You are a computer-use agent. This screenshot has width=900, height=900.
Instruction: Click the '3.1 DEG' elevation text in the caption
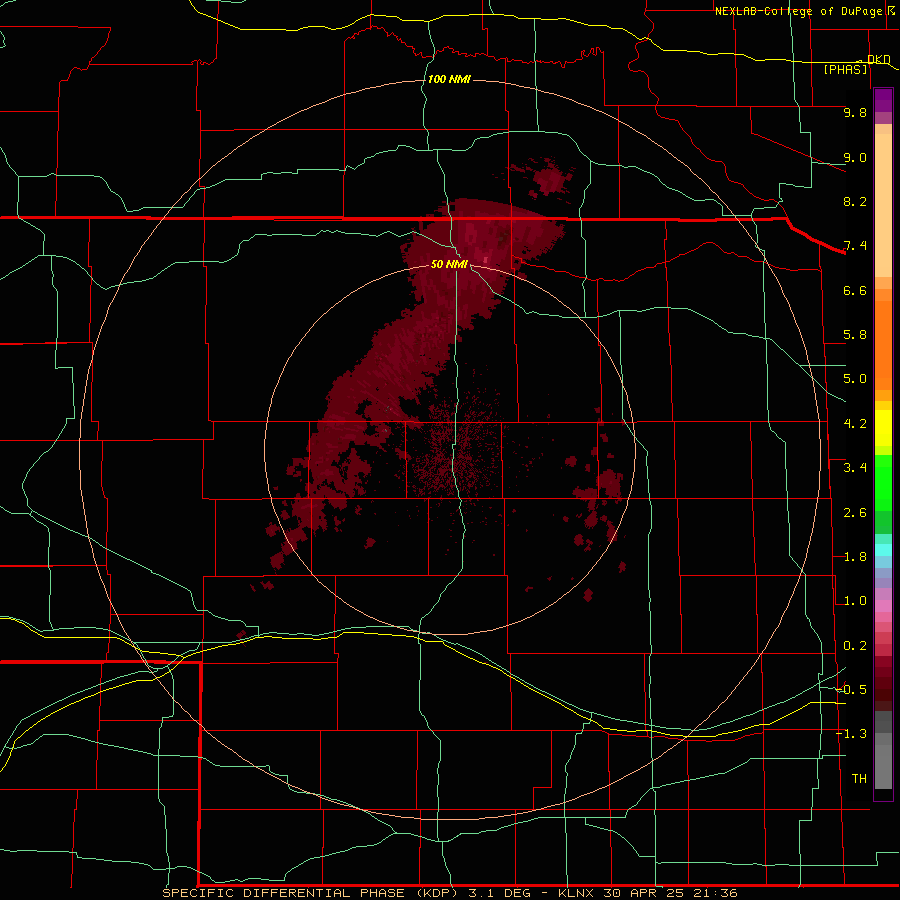(x=501, y=893)
